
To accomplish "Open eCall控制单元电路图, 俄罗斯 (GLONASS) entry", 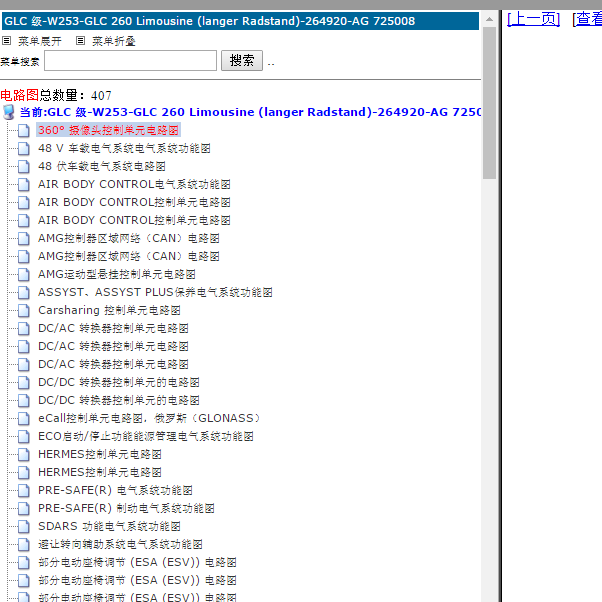I will coord(150,418).
